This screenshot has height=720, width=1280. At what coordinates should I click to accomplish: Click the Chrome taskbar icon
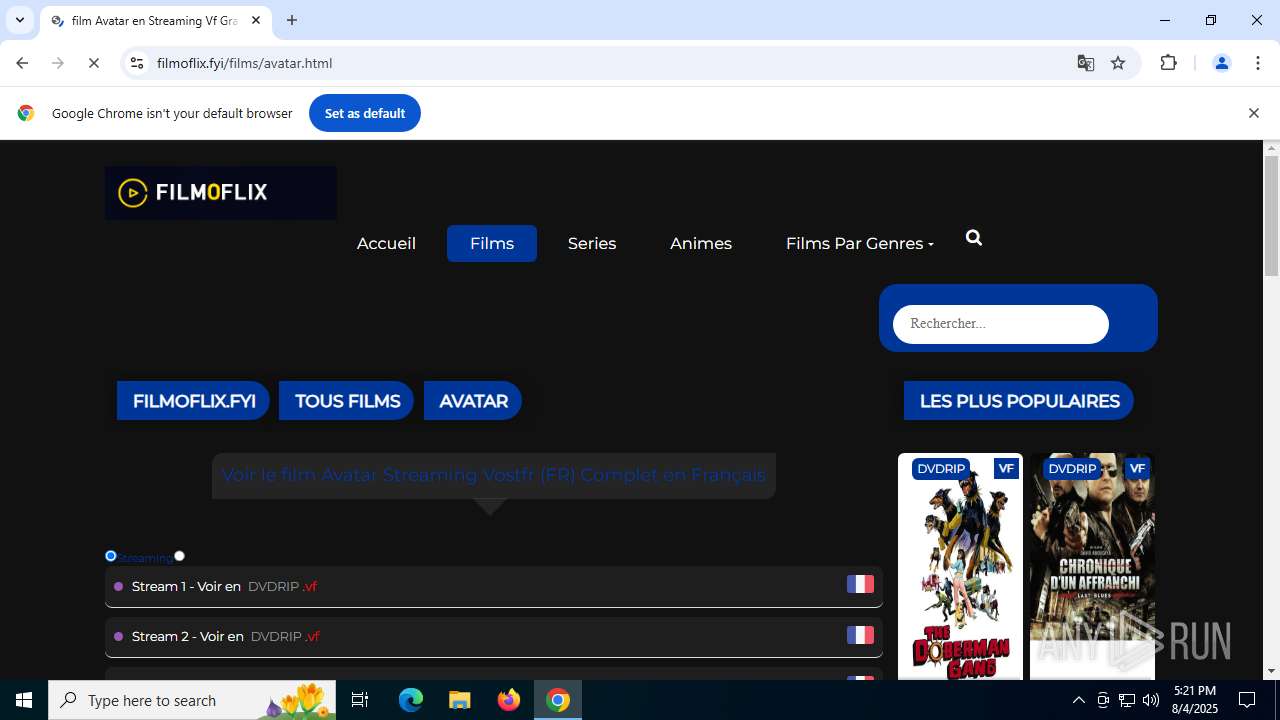pos(558,700)
